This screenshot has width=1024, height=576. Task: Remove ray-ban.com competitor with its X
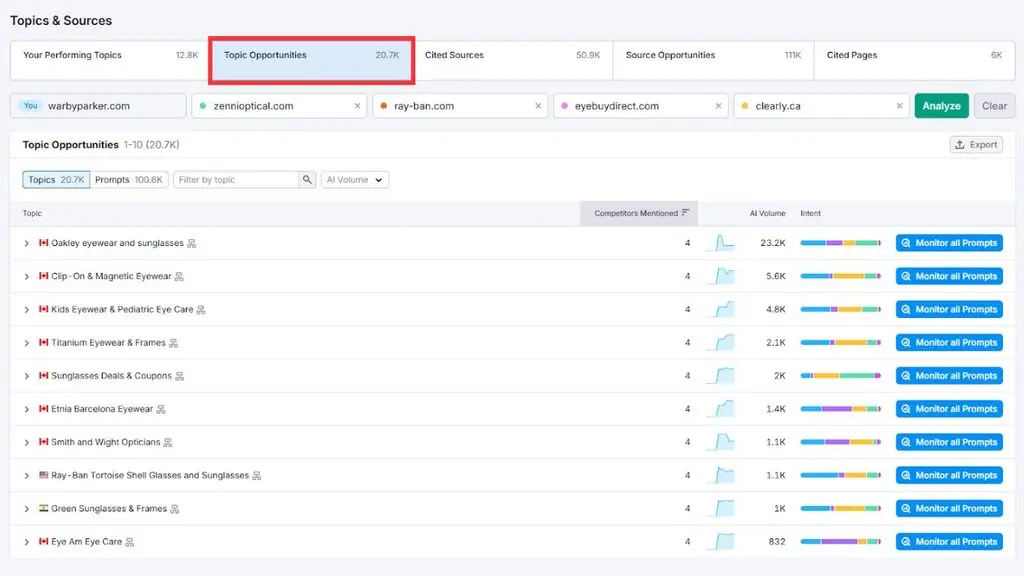tap(538, 106)
